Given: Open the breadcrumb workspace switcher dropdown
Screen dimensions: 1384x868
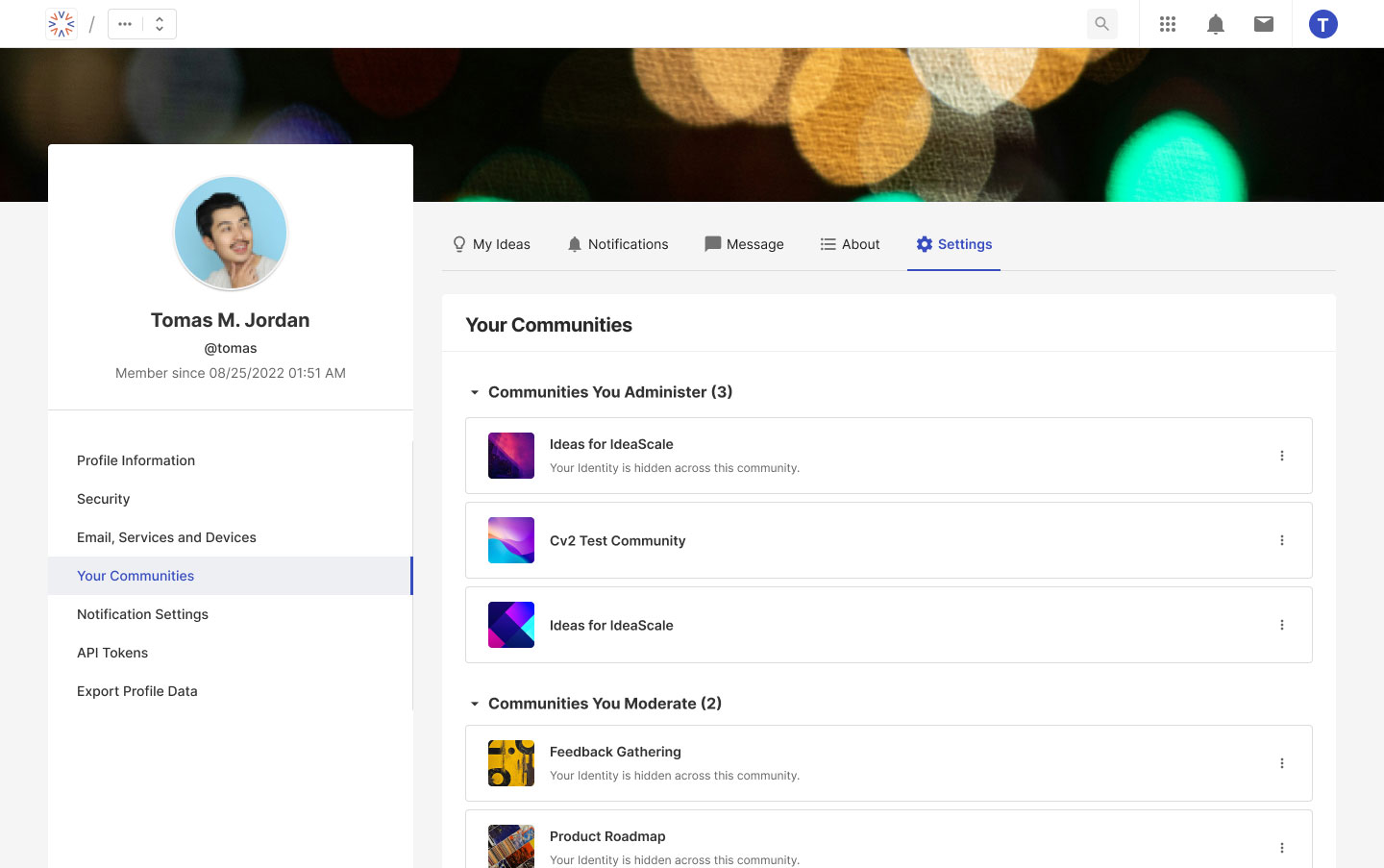Looking at the screenshot, I should [x=142, y=24].
